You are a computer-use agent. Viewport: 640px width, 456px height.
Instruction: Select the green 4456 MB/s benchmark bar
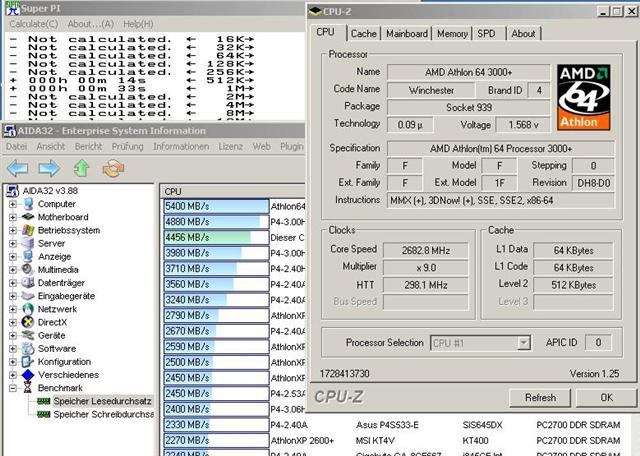216,237
